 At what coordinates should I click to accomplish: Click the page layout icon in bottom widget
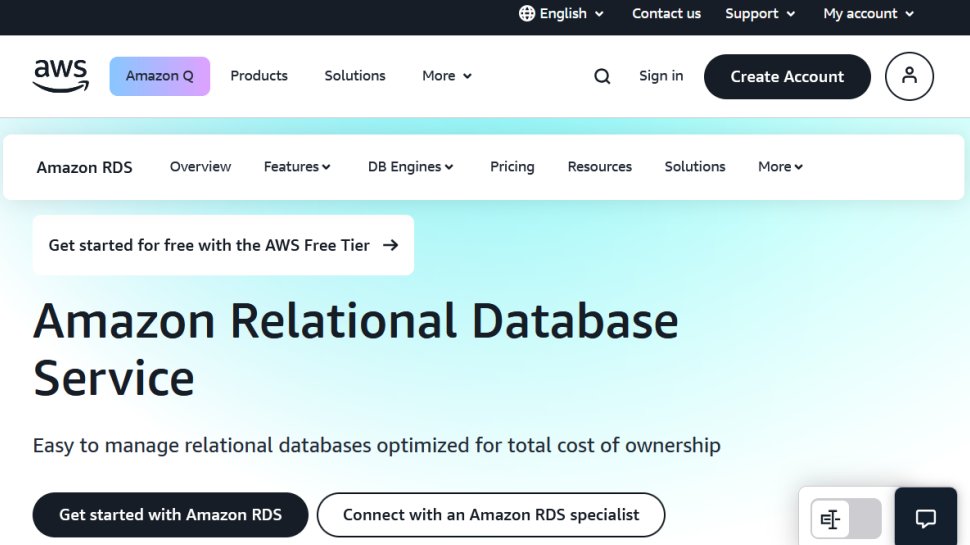point(830,519)
